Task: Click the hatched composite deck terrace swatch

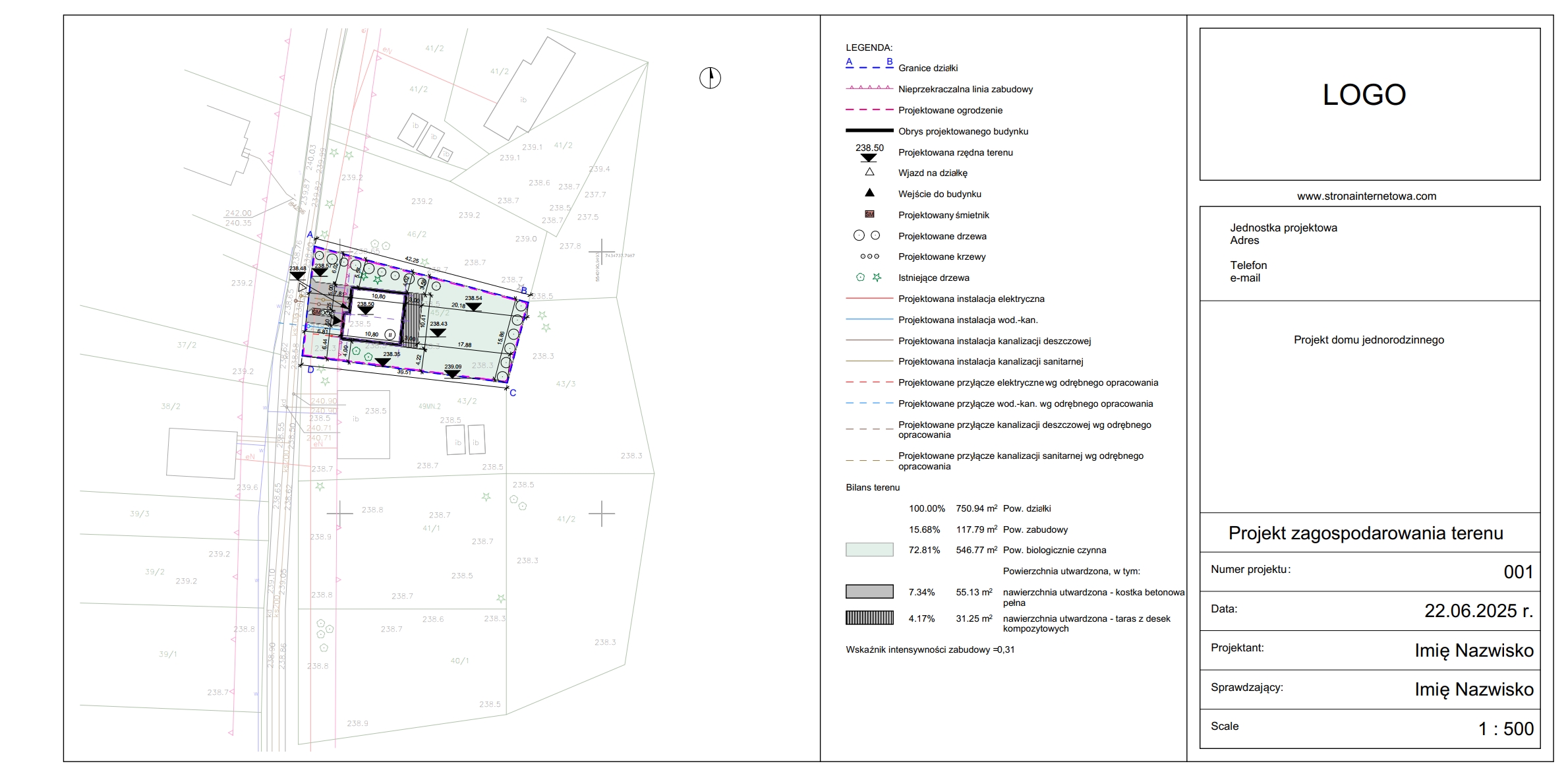Action: point(869,618)
